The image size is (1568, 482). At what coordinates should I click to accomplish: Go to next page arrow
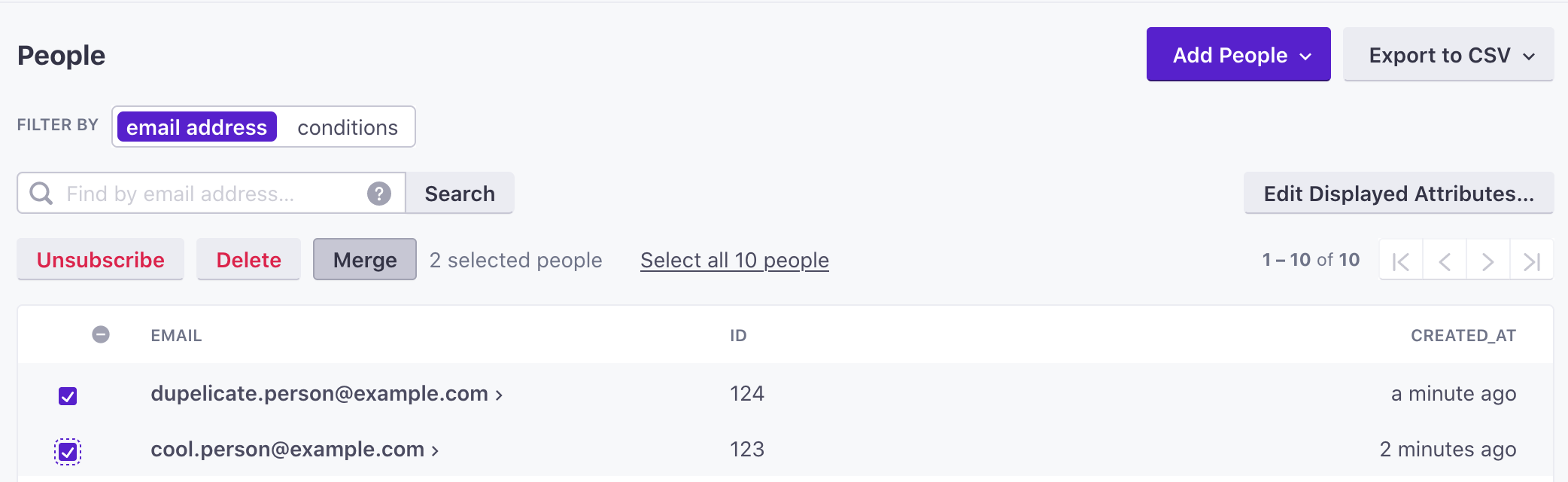click(x=1487, y=261)
